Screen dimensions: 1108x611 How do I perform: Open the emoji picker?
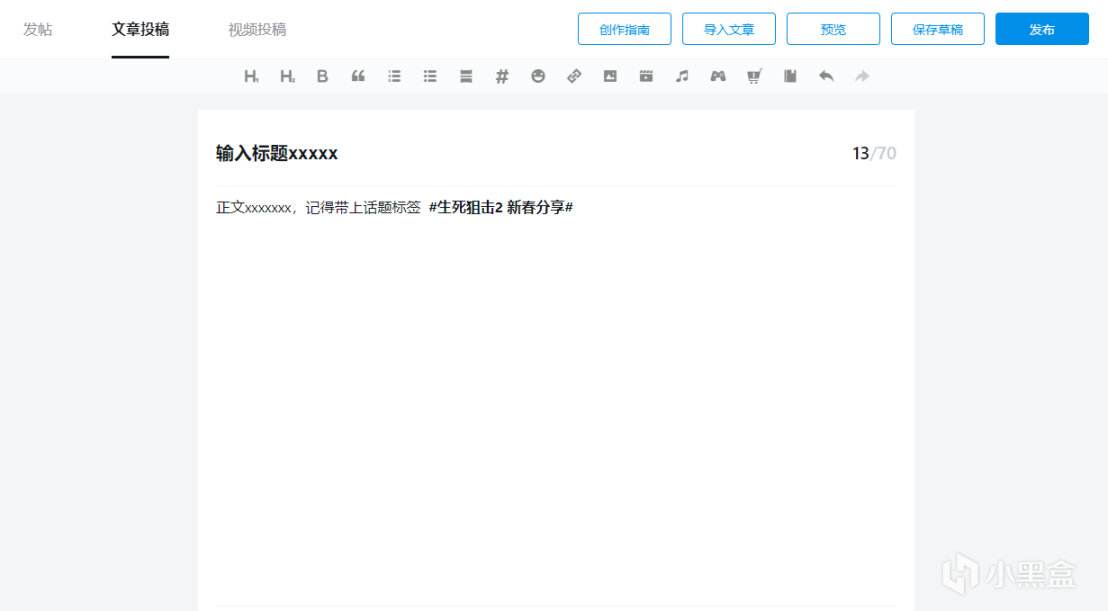pos(538,76)
